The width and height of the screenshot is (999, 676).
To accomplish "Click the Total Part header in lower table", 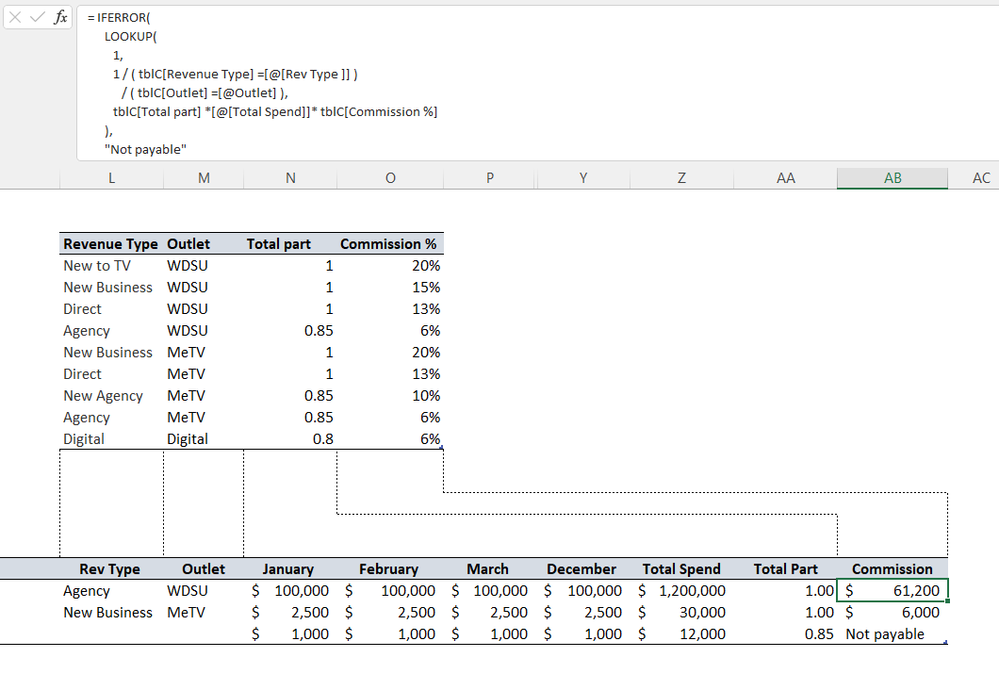I will 786,569.
